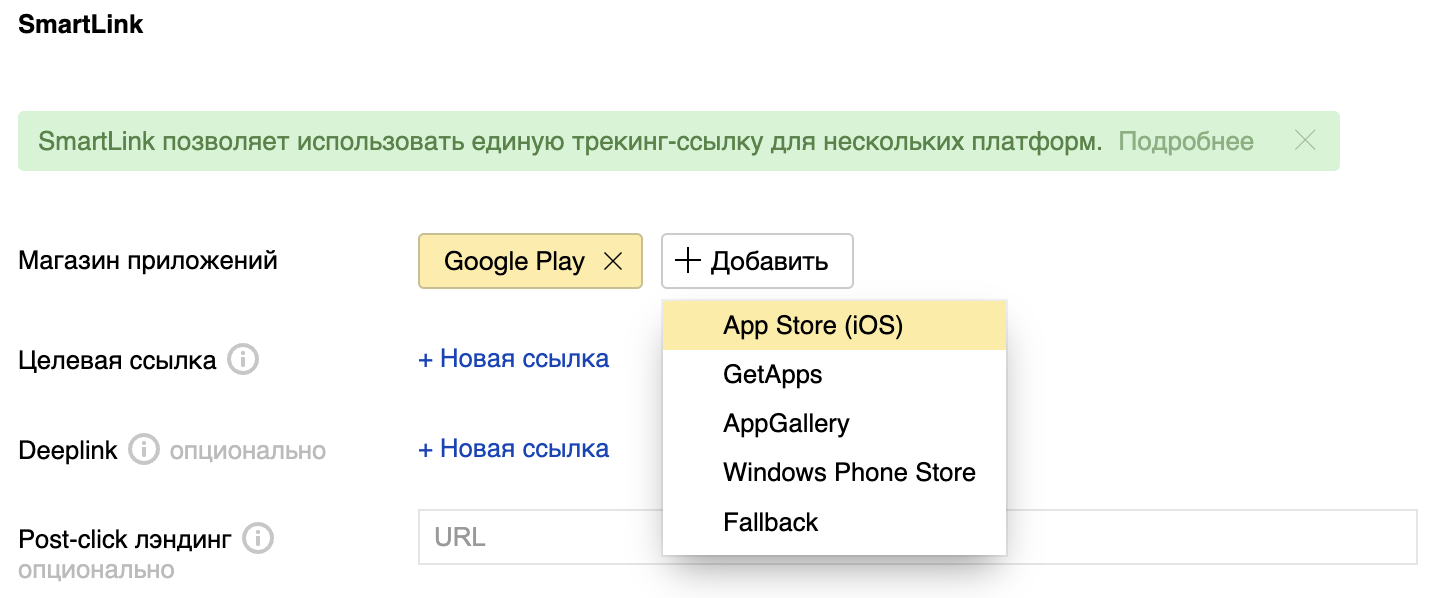Select Windows Phone Store option

pyautogui.click(x=849, y=473)
